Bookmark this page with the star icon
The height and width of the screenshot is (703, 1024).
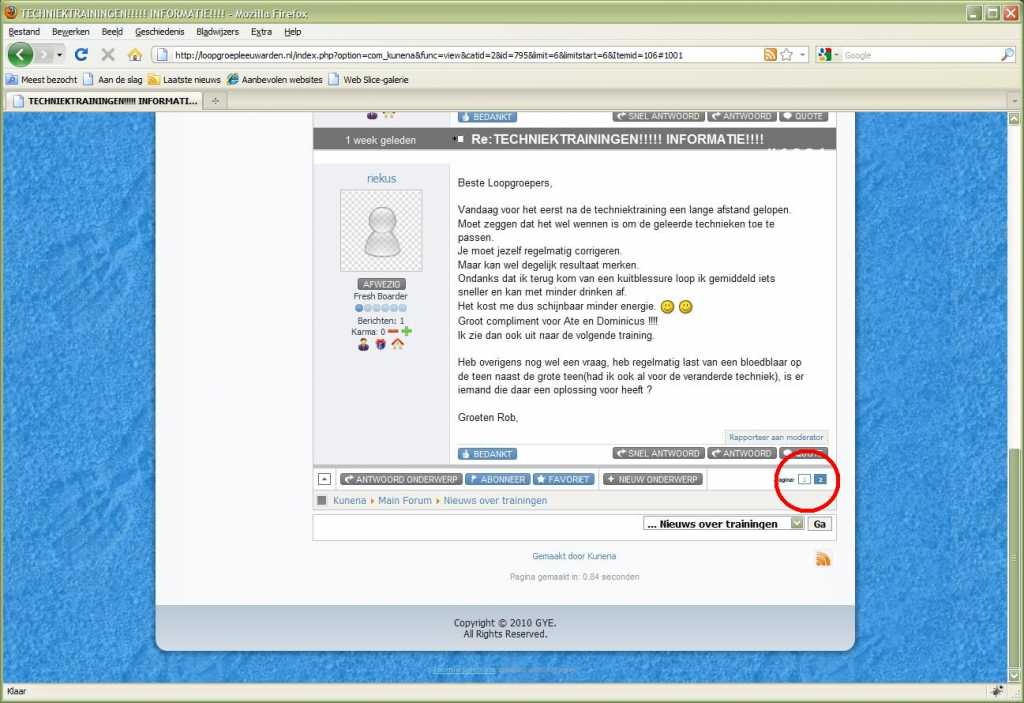787,55
